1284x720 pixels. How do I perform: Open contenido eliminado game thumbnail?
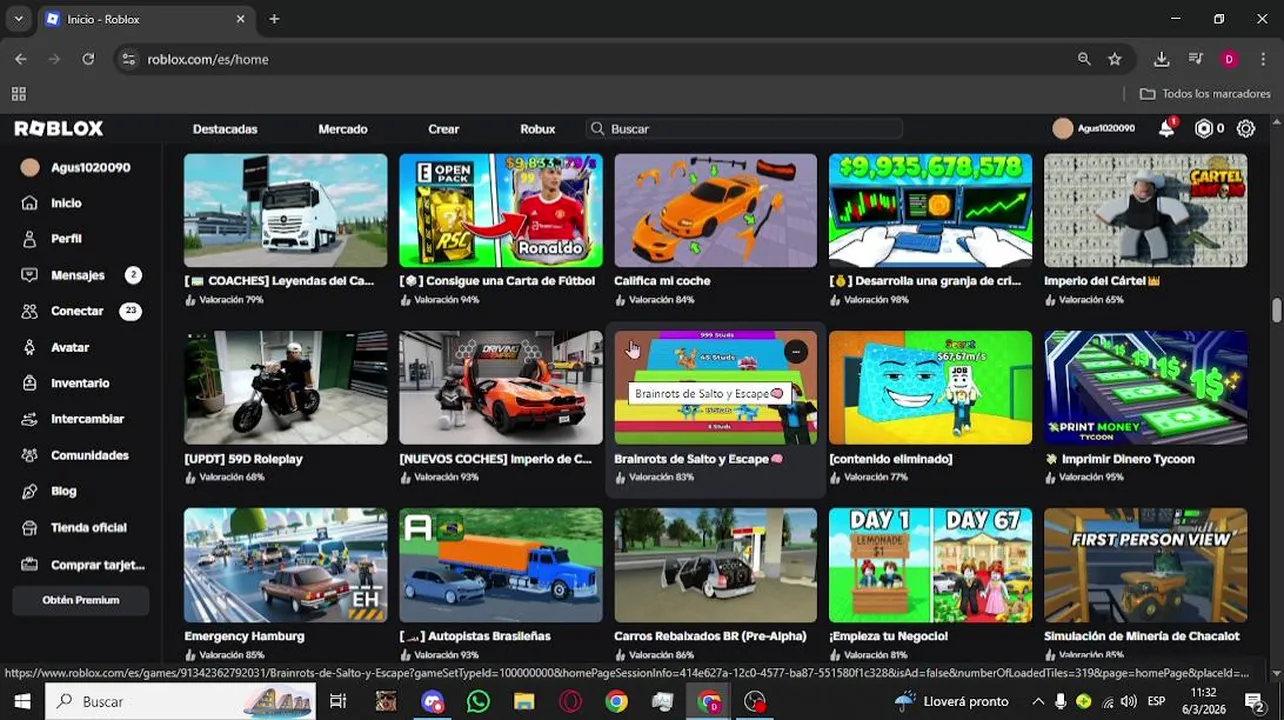[x=931, y=388]
